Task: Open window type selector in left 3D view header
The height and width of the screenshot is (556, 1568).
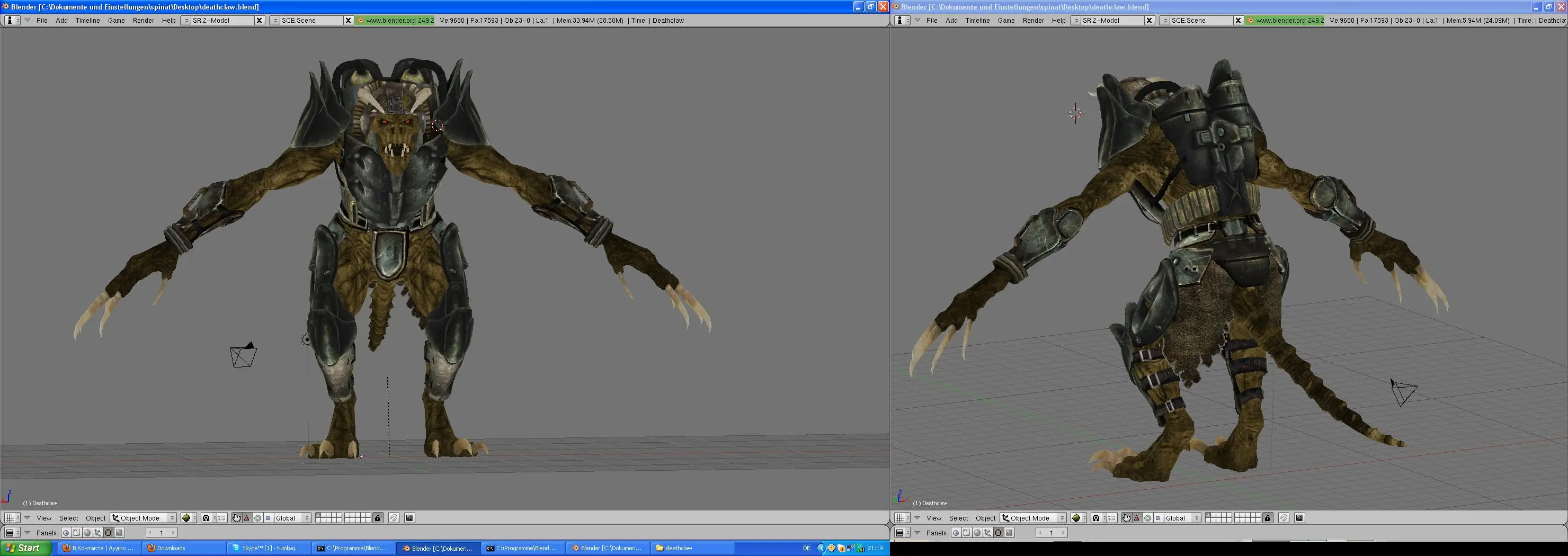Action: pos(12,518)
